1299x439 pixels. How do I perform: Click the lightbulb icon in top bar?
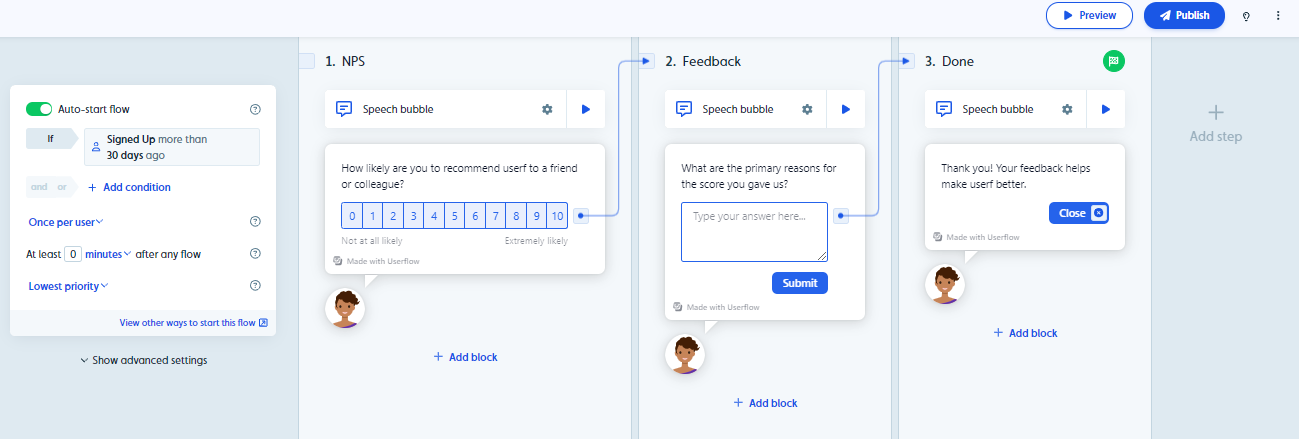tap(1246, 16)
